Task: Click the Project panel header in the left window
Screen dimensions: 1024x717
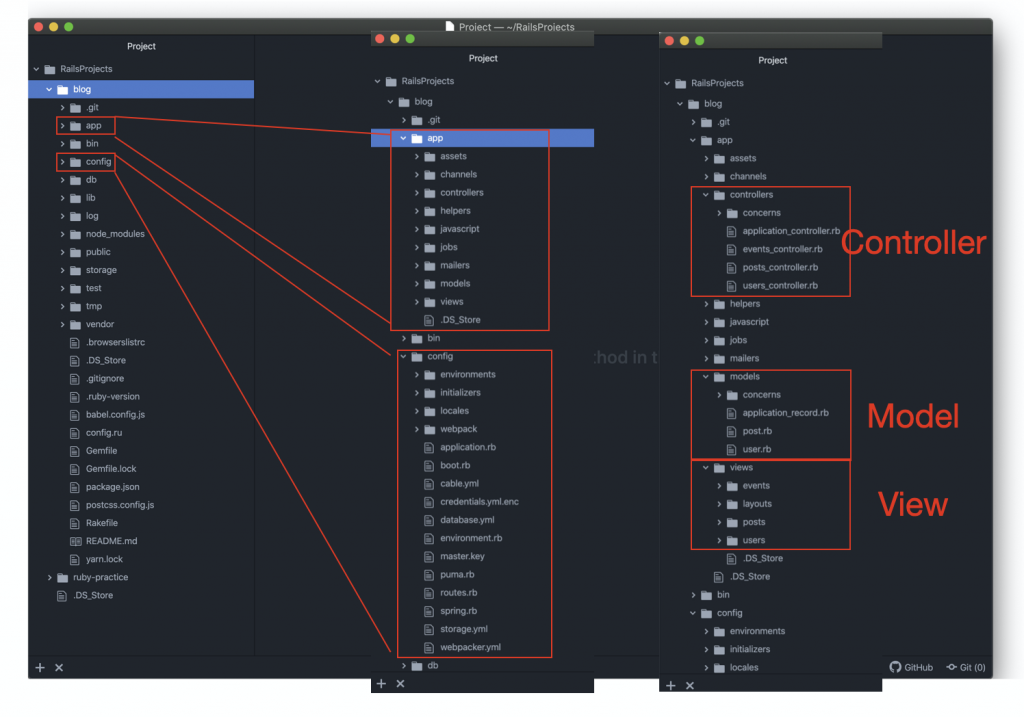Action: [141, 46]
